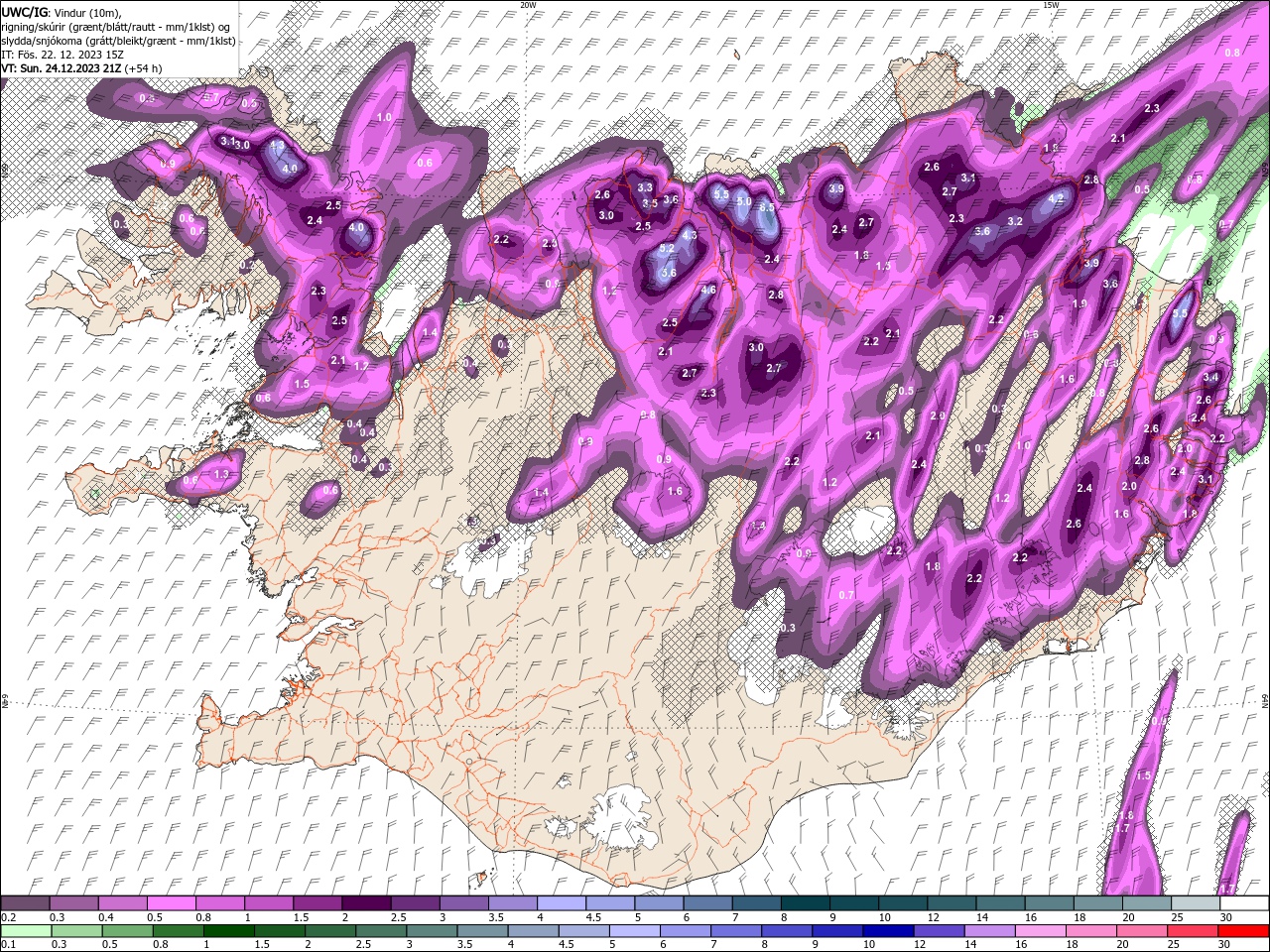Image resolution: width=1270 pixels, height=952 pixels.
Task: Pick the lower legend swatch labeled 14
Action: click(x=988, y=931)
